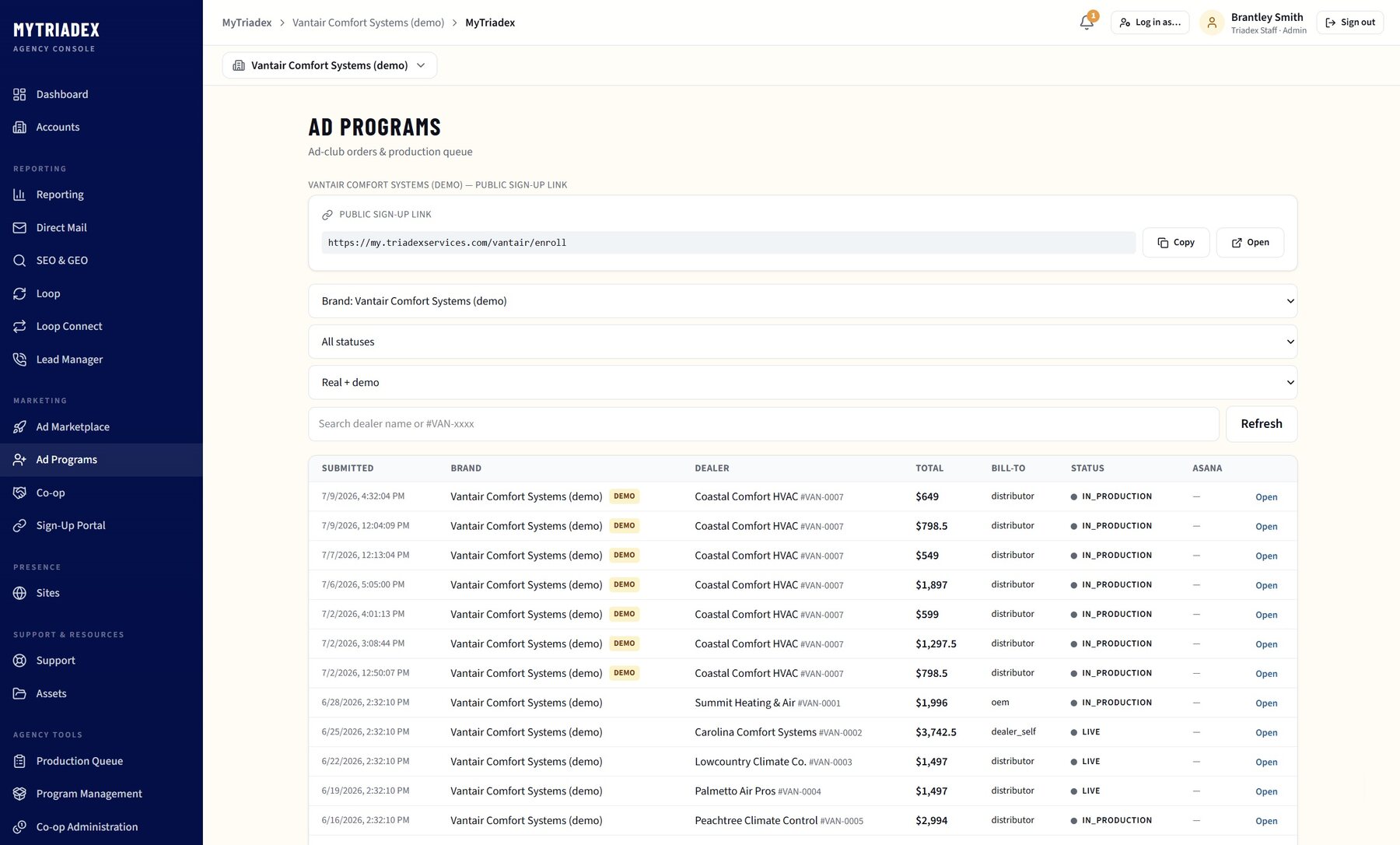
Task: Click the Submitted column header
Action: pos(348,468)
